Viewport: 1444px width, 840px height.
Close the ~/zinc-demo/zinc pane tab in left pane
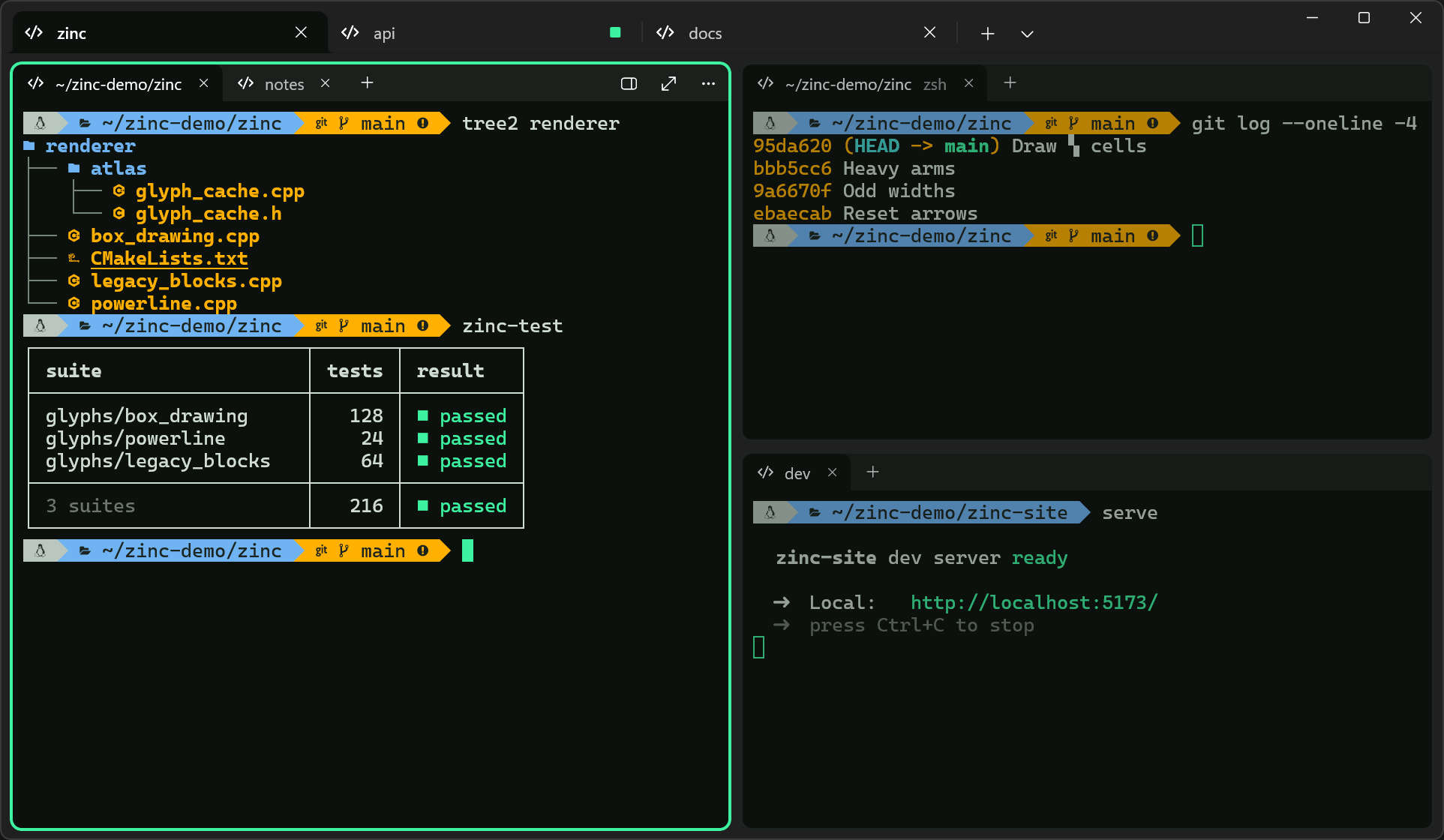(204, 83)
